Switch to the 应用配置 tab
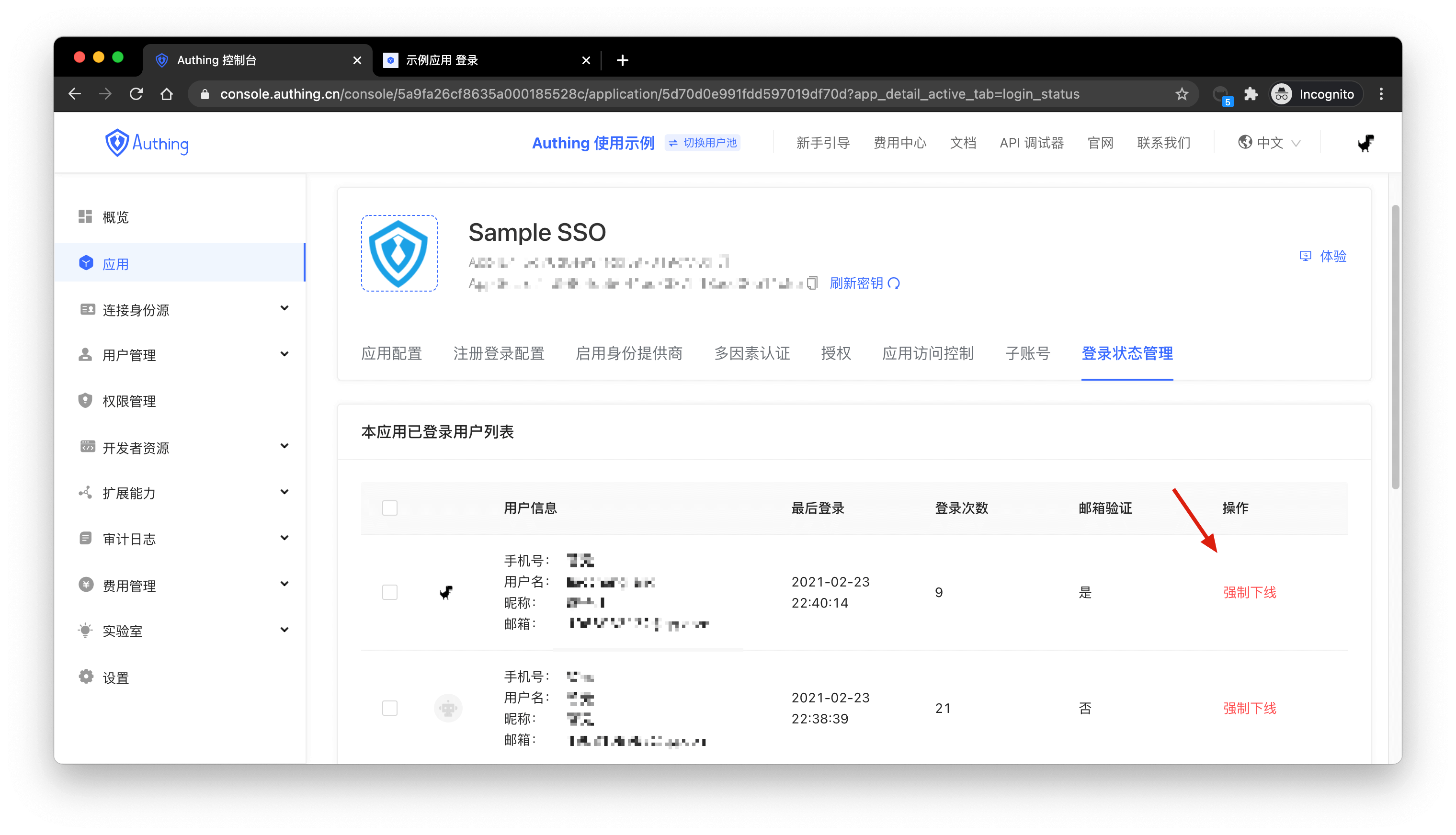 point(392,353)
